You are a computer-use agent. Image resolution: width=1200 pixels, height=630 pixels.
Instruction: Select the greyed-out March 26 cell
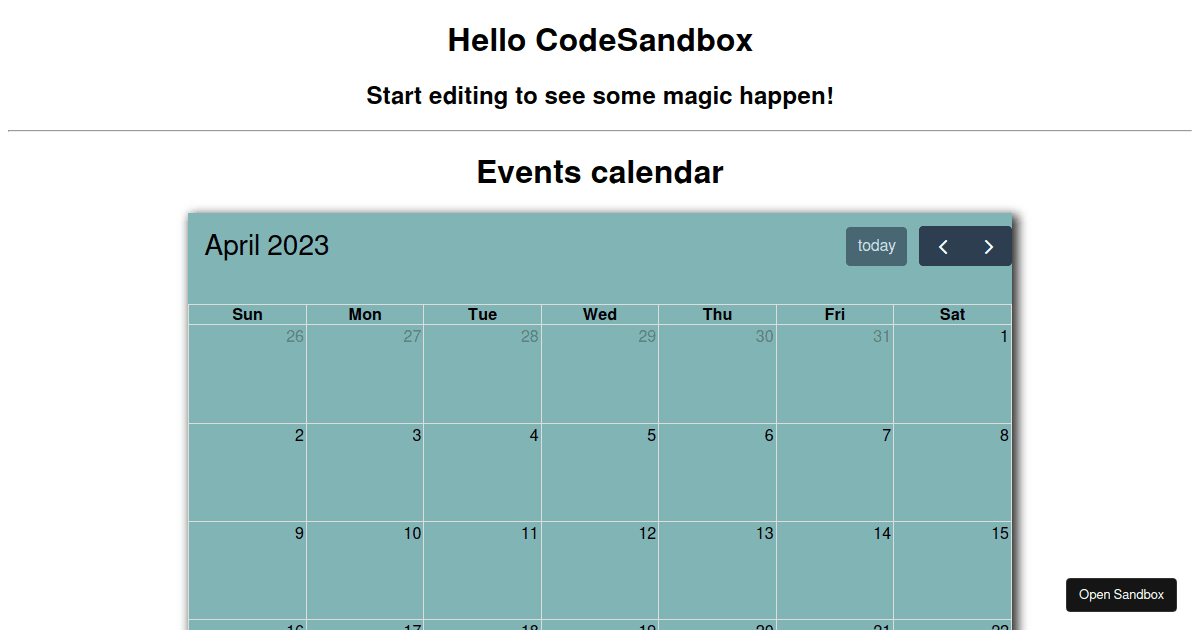pyautogui.click(x=247, y=370)
